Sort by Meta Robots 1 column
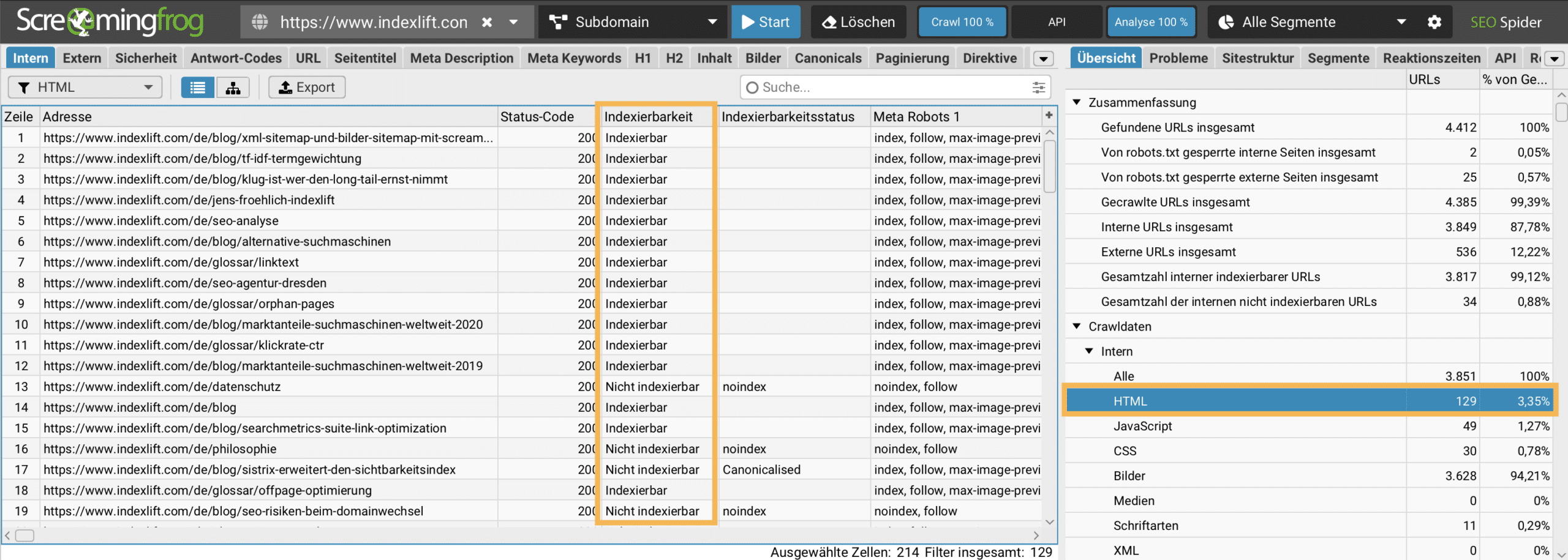The height and width of the screenshot is (560, 1568). coord(956,116)
